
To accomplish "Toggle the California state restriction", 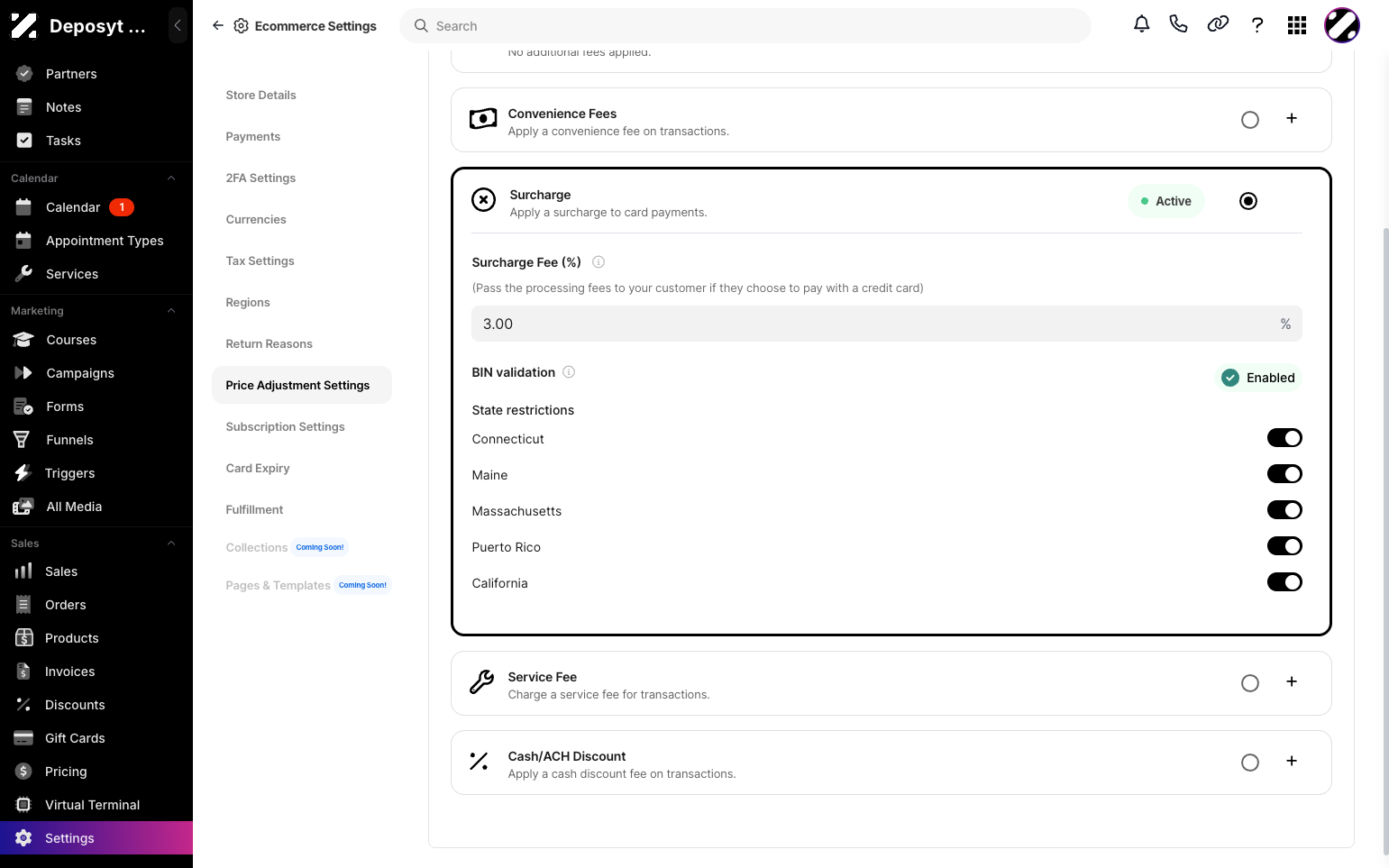I will click(x=1284, y=582).
